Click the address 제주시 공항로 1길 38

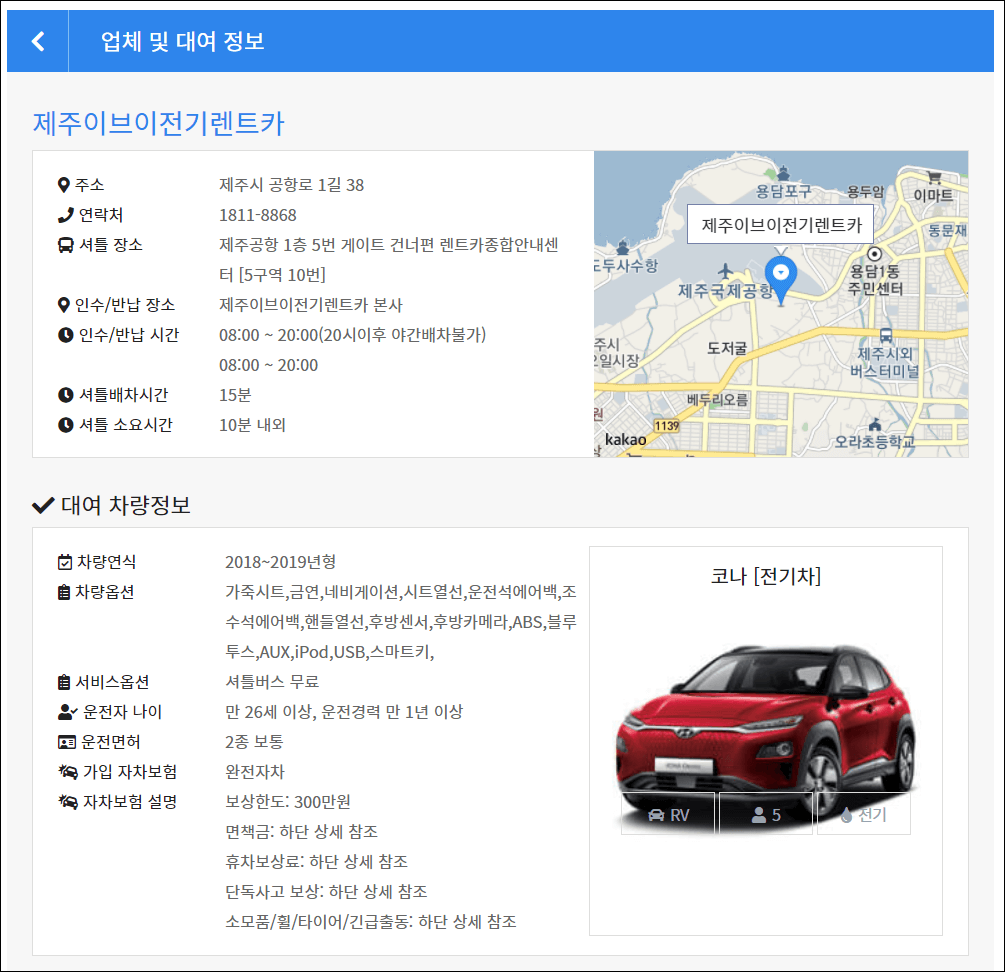click(x=292, y=185)
